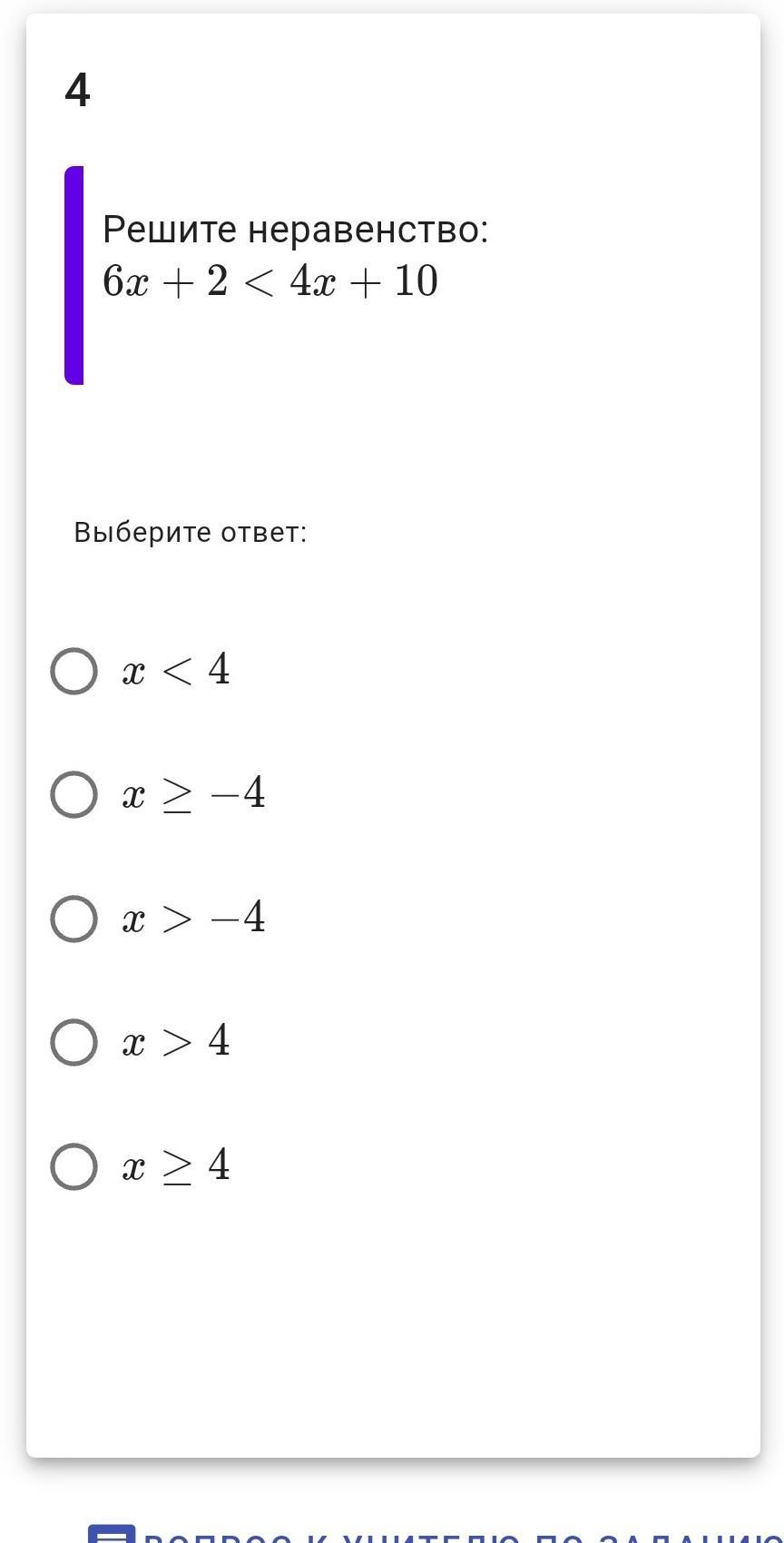Click the 'Выберите ответ:' label
The image size is (784, 1543).
click(191, 533)
